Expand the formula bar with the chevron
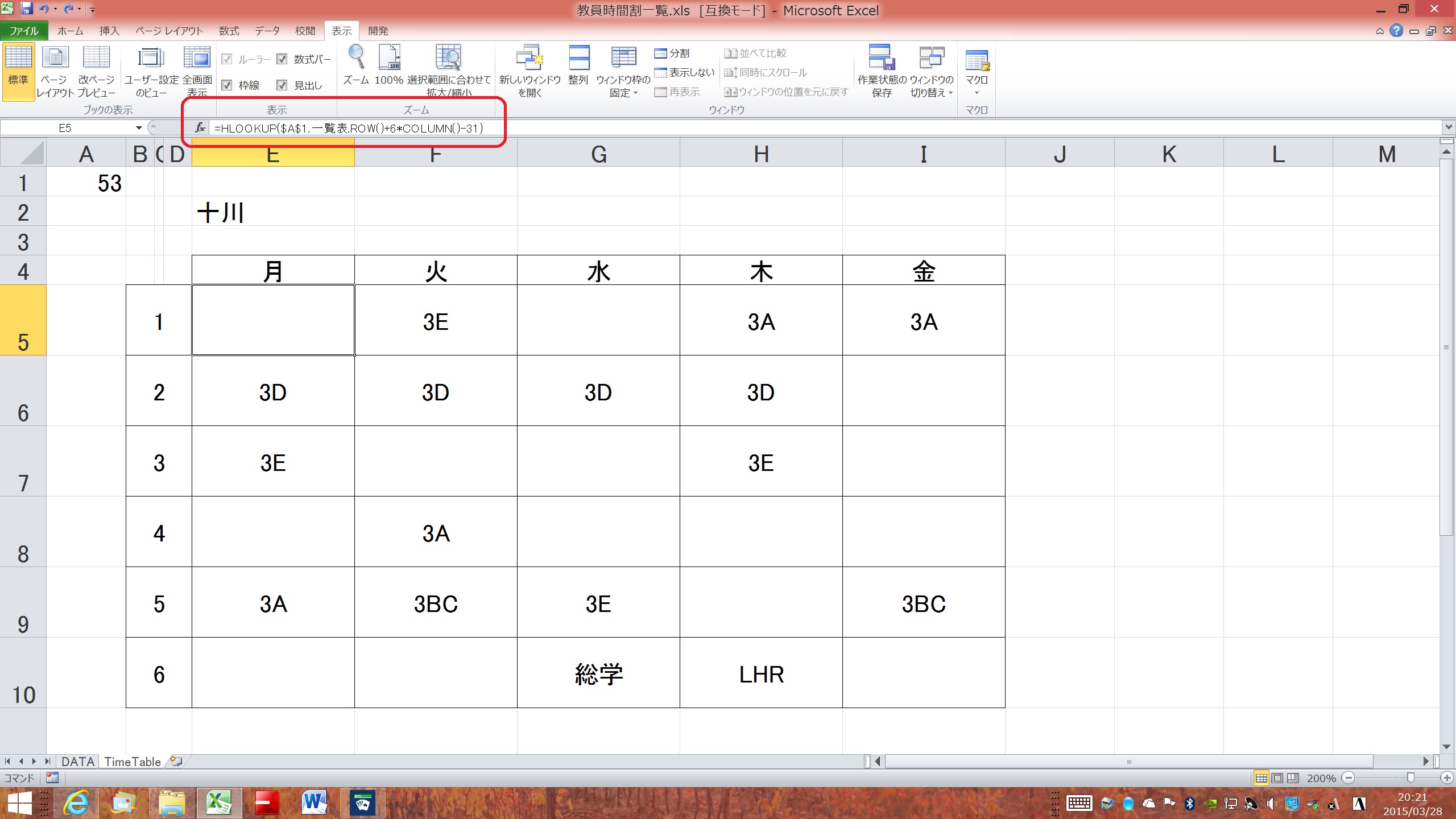Image resolution: width=1456 pixels, height=819 pixels. click(1448, 127)
